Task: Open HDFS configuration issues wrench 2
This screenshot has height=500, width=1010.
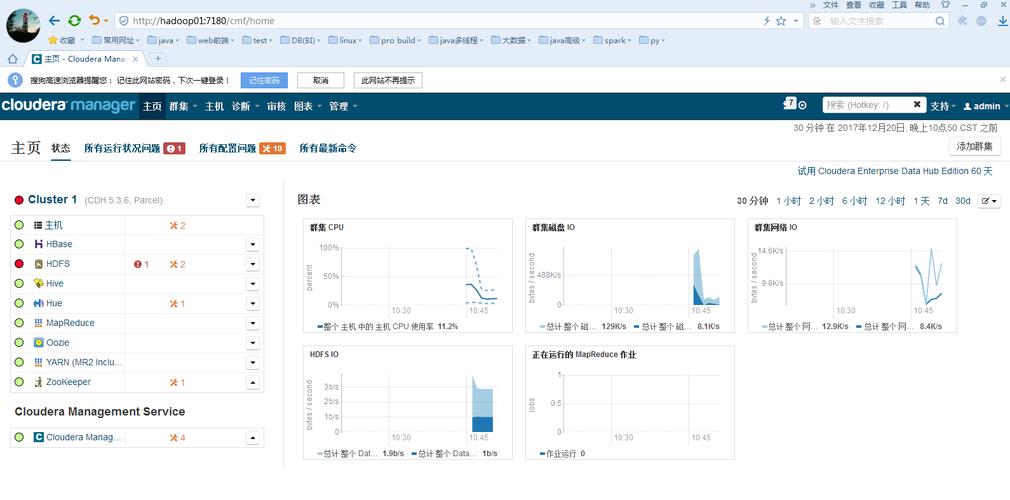Action: (177, 264)
